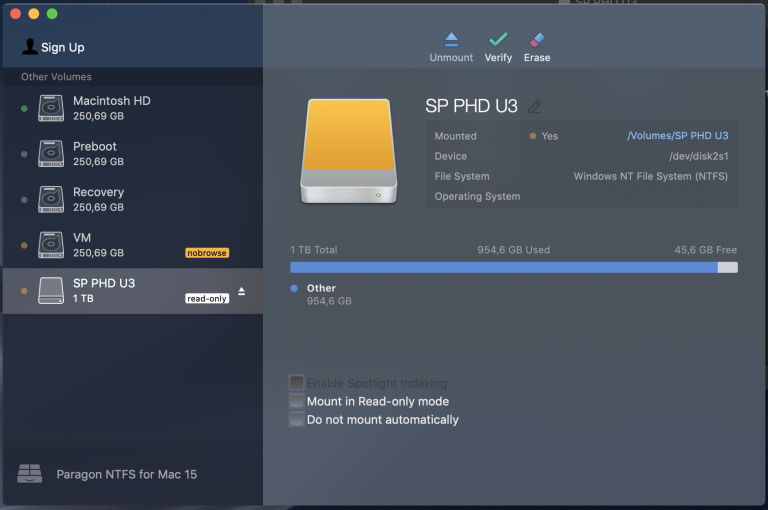768x510 pixels.
Task: Maximize window with the green button
Action: (x=52, y=14)
